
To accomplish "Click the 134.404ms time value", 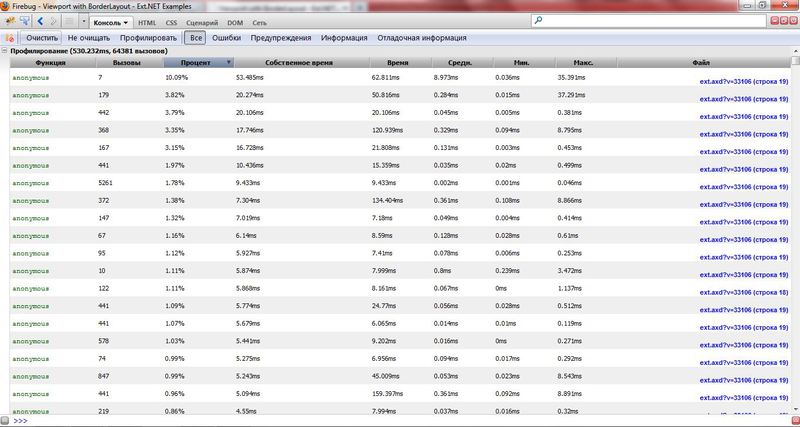I will [x=387, y=200].
